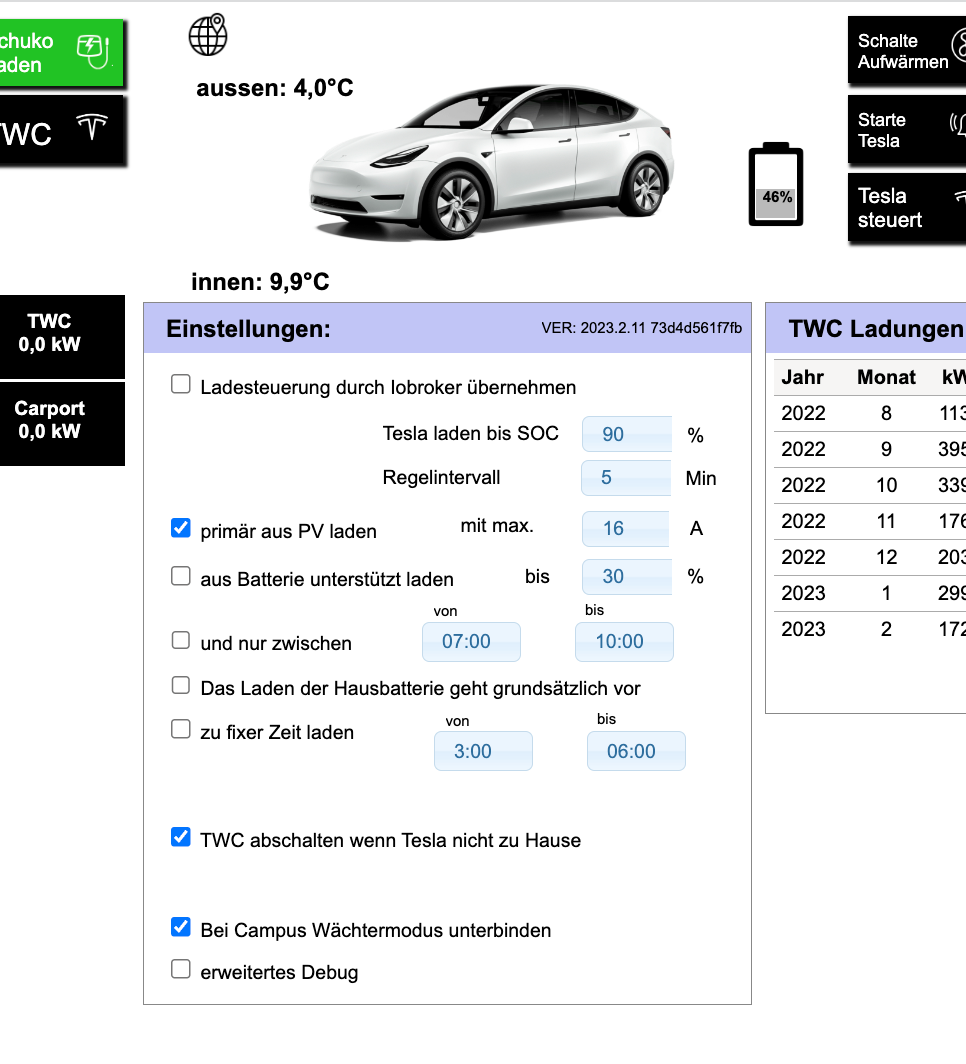Click the Monat column header
966x1064 pixels.
[886, 377]
